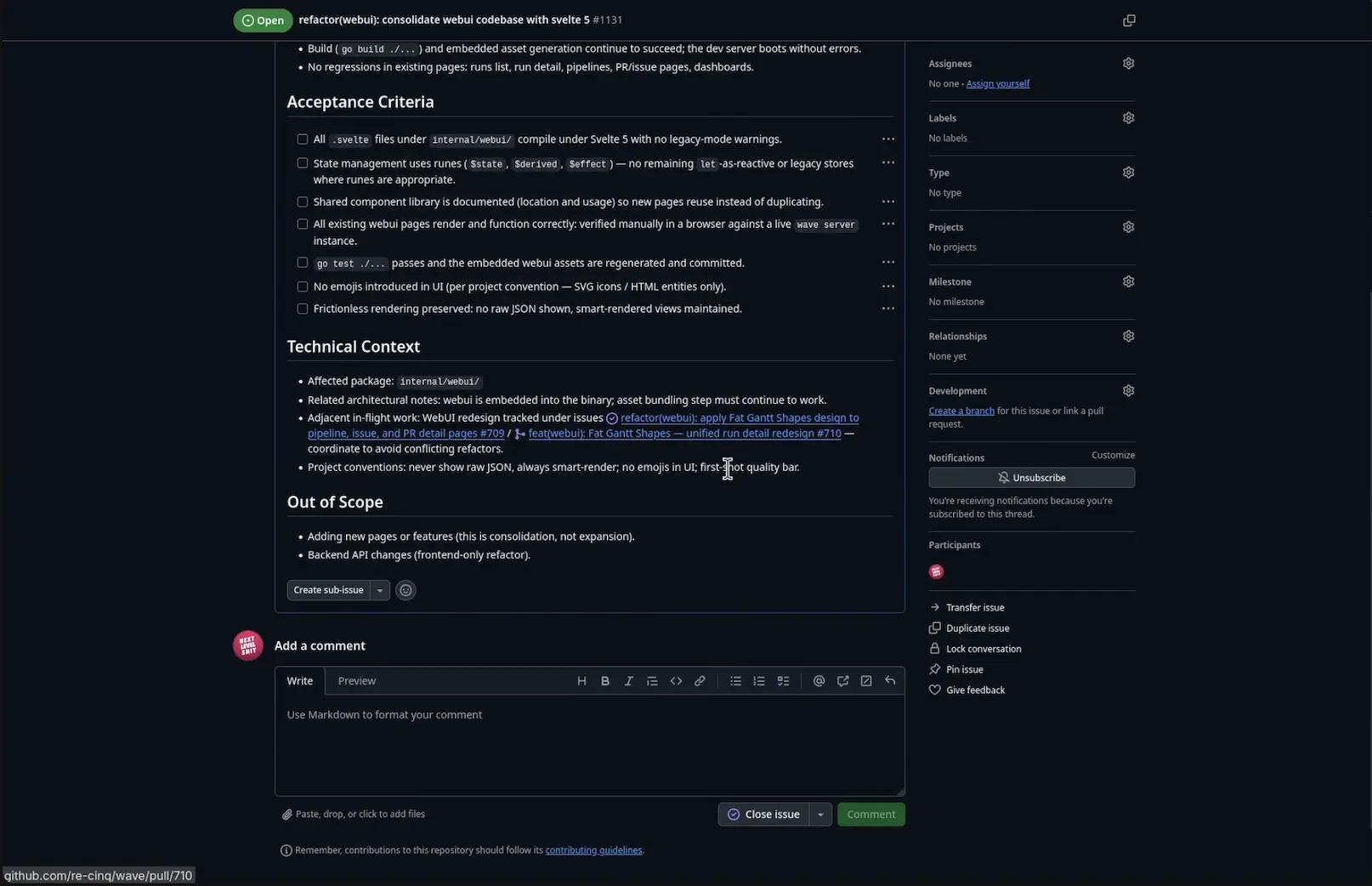Tick the 'Shared component library is documented' checkbox
This screenshot has width=1372, height=886.
coord(303,202)
